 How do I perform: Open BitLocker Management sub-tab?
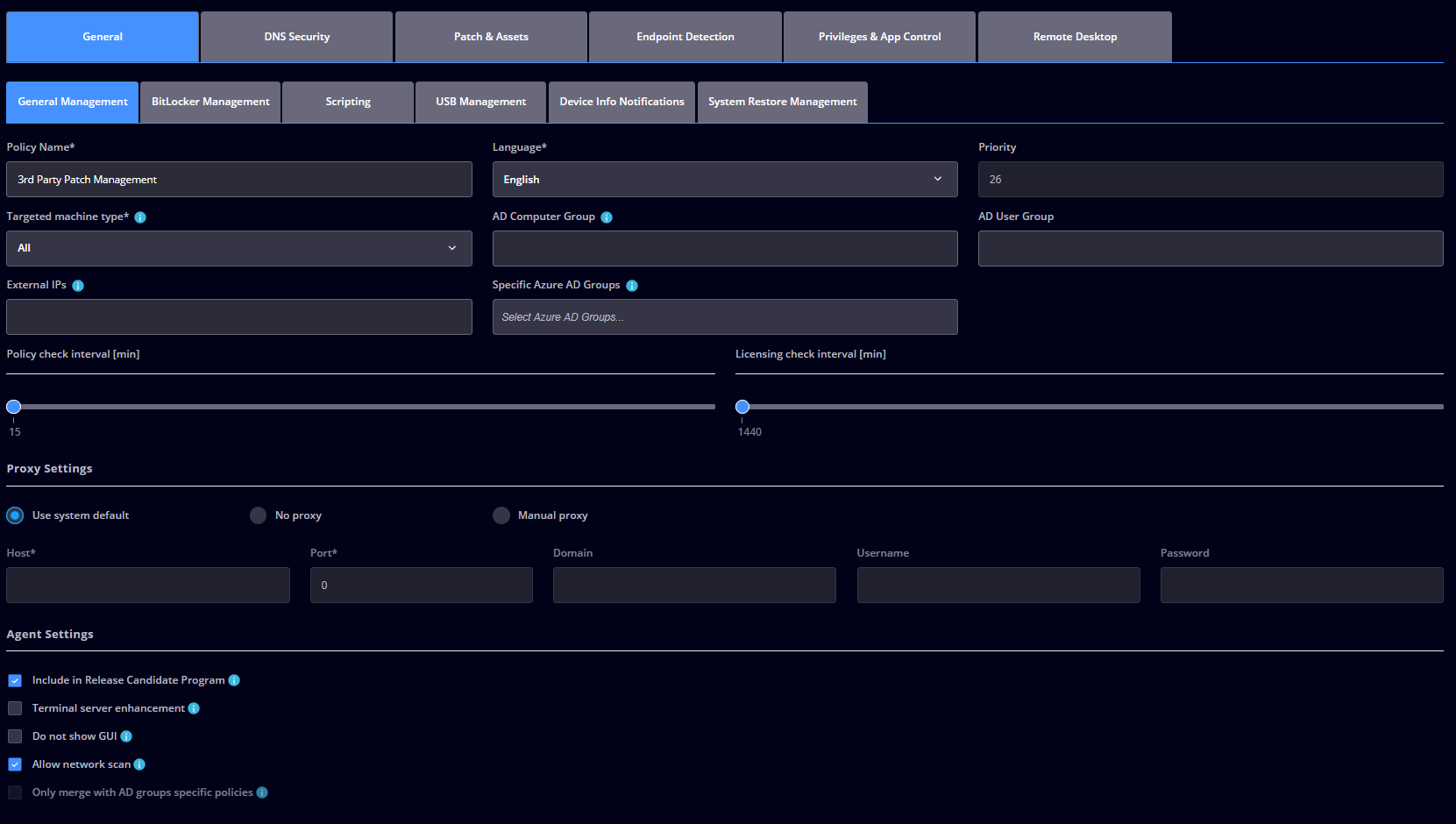click(x=210, y=102)
